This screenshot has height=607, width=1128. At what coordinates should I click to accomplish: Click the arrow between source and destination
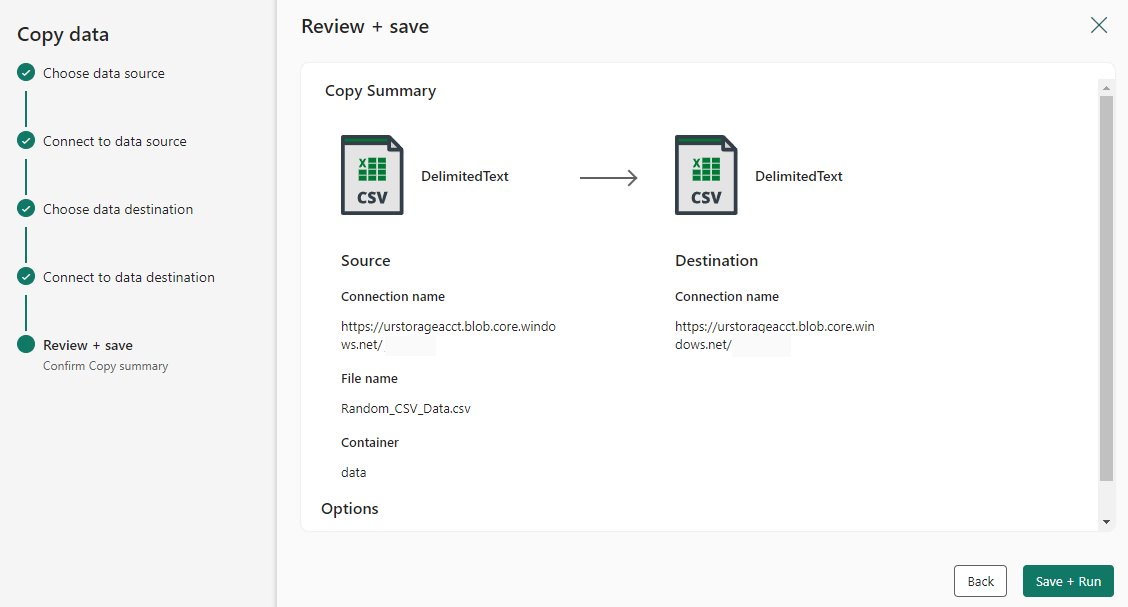pyautogui.click(x=609, y=178)
